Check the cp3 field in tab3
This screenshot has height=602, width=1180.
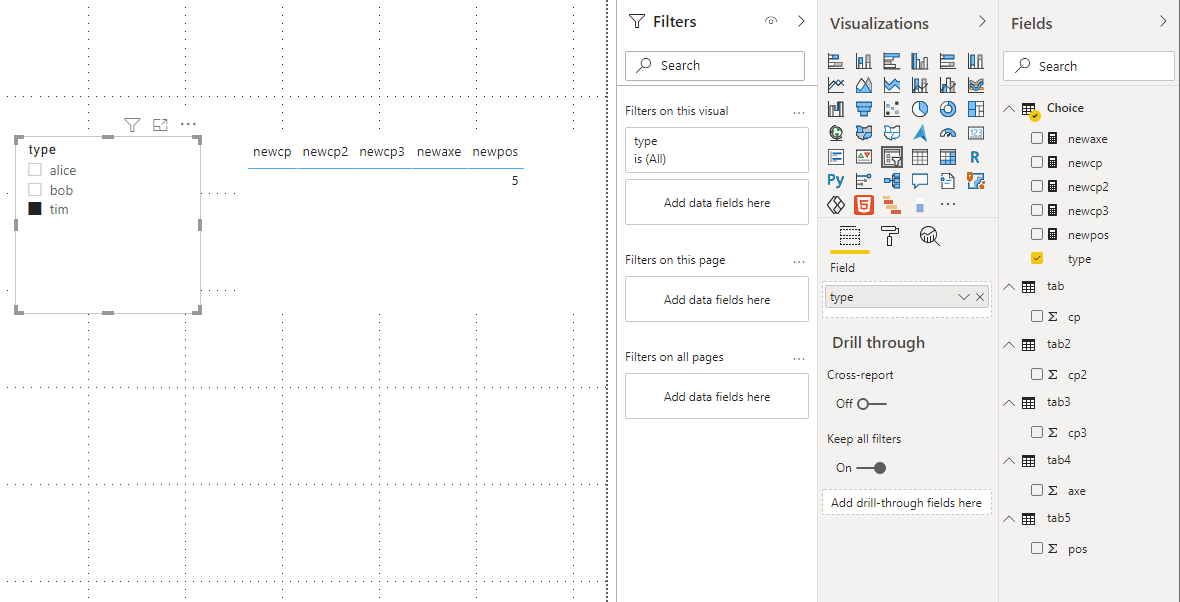(1037, 432)
